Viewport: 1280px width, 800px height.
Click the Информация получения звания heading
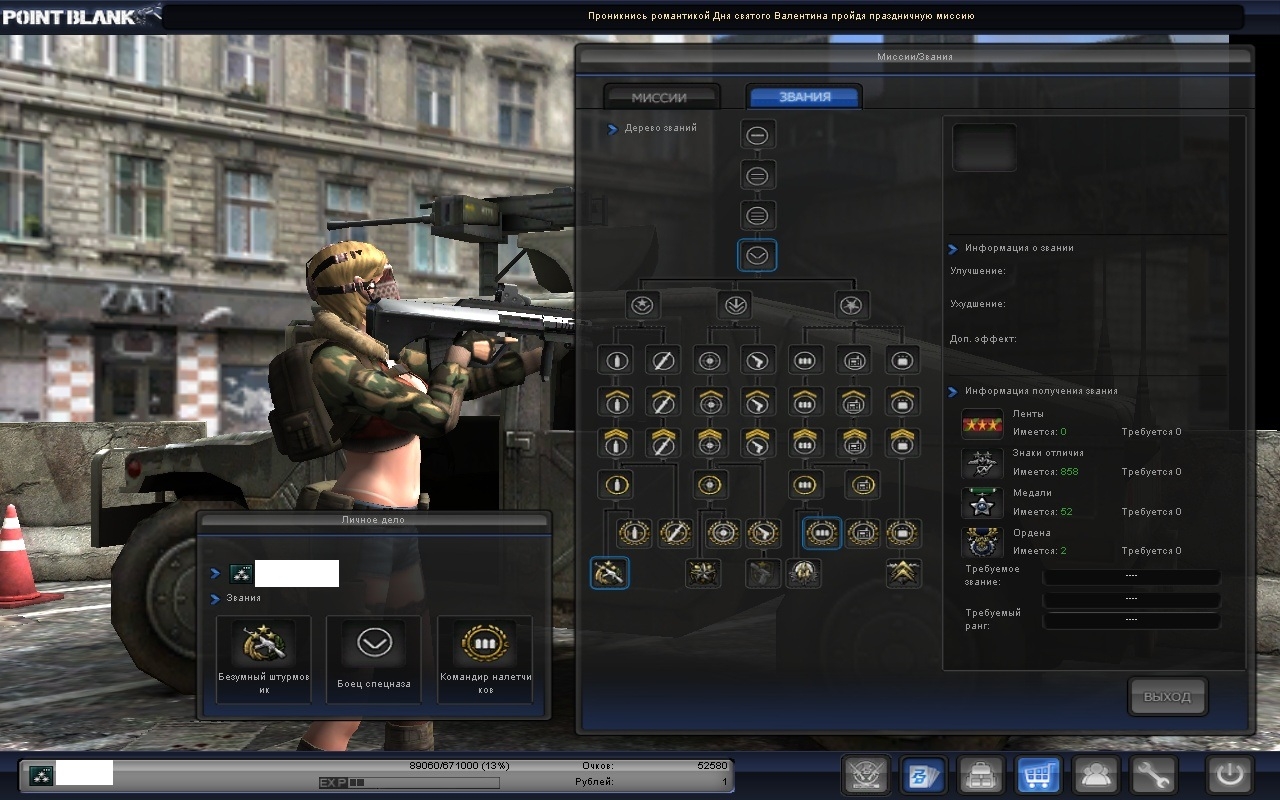pos(1041,391)
